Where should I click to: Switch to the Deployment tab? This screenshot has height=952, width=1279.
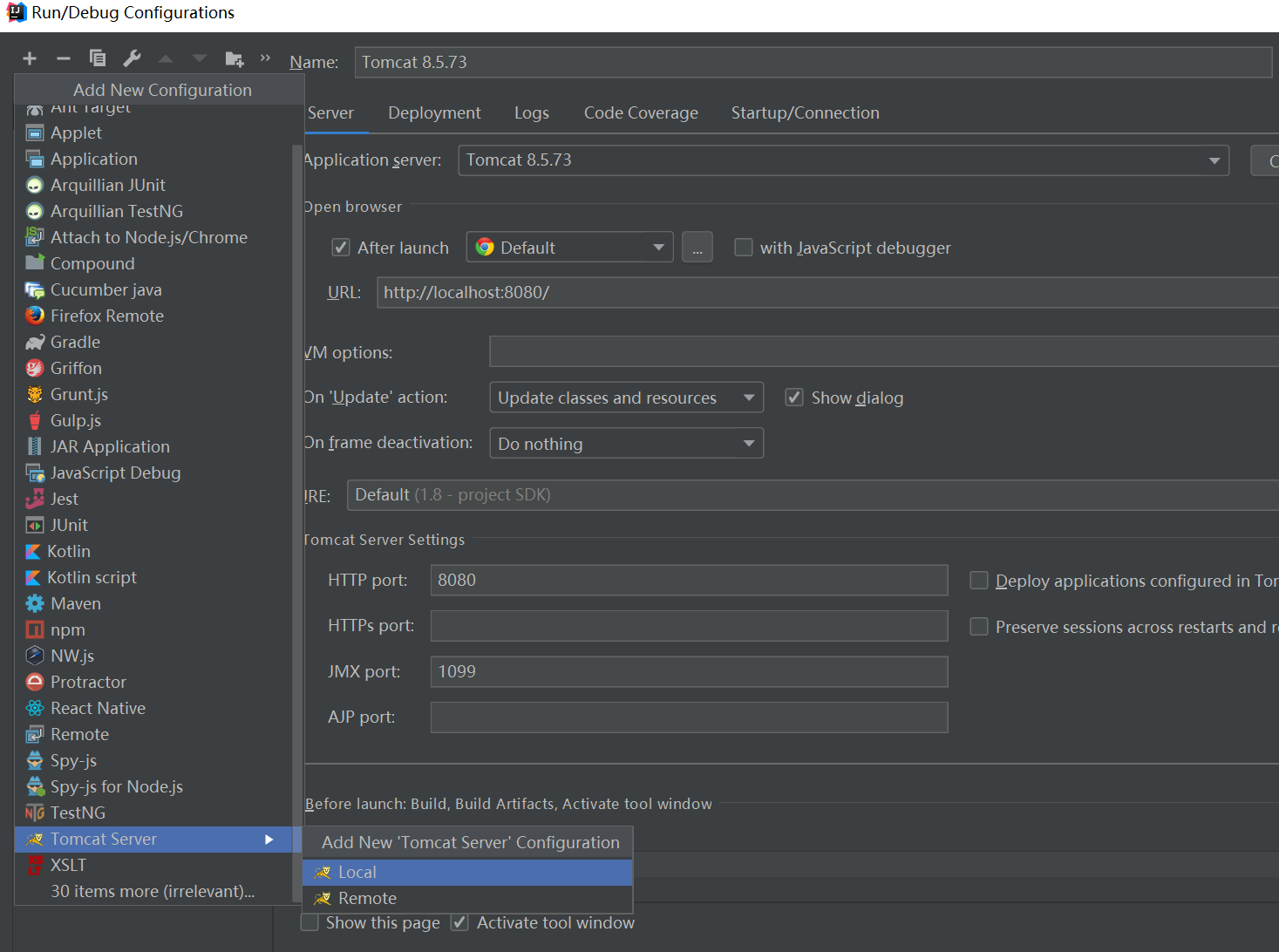(434, 112)
